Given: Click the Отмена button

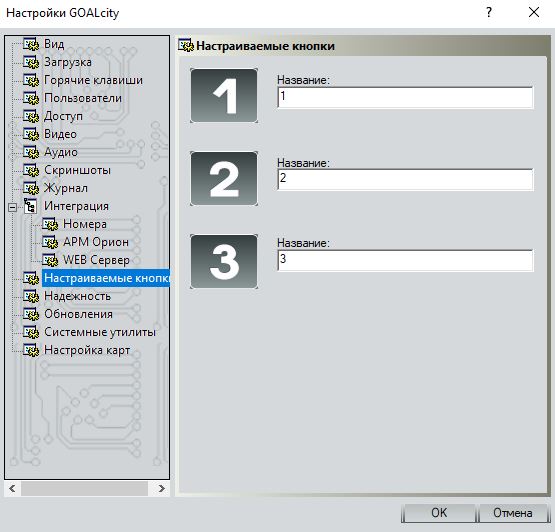Looking at the screenshot, I should coord(513,513).
